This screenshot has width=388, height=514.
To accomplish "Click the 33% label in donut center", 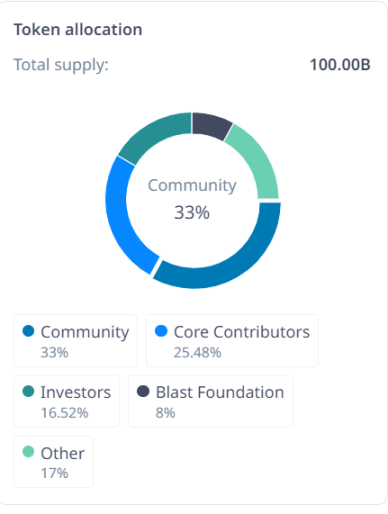I will pyautogui.click(x=192, y=212).
